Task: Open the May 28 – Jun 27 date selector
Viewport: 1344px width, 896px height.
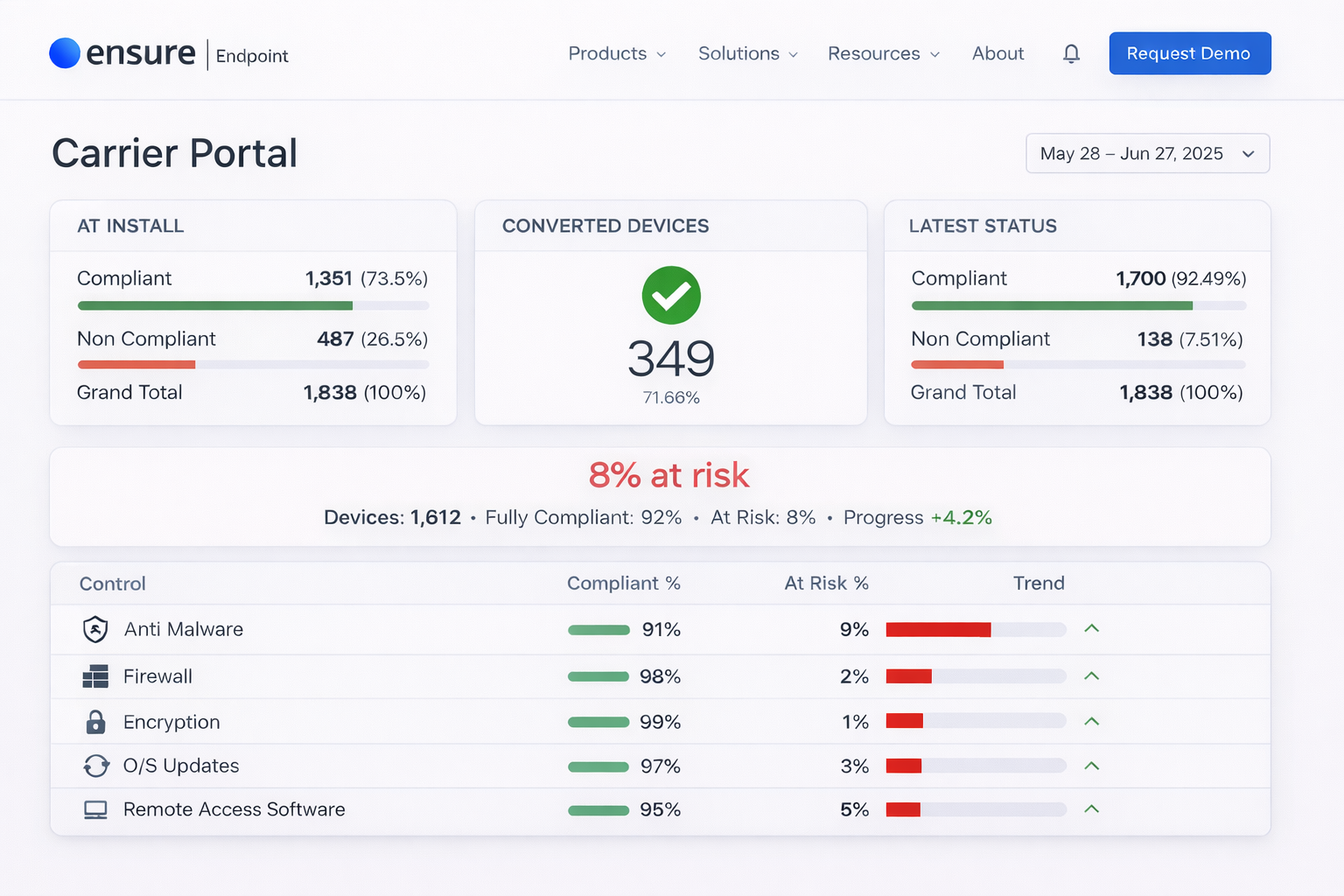Action: pyautogui.click(x=1147, y=153)
